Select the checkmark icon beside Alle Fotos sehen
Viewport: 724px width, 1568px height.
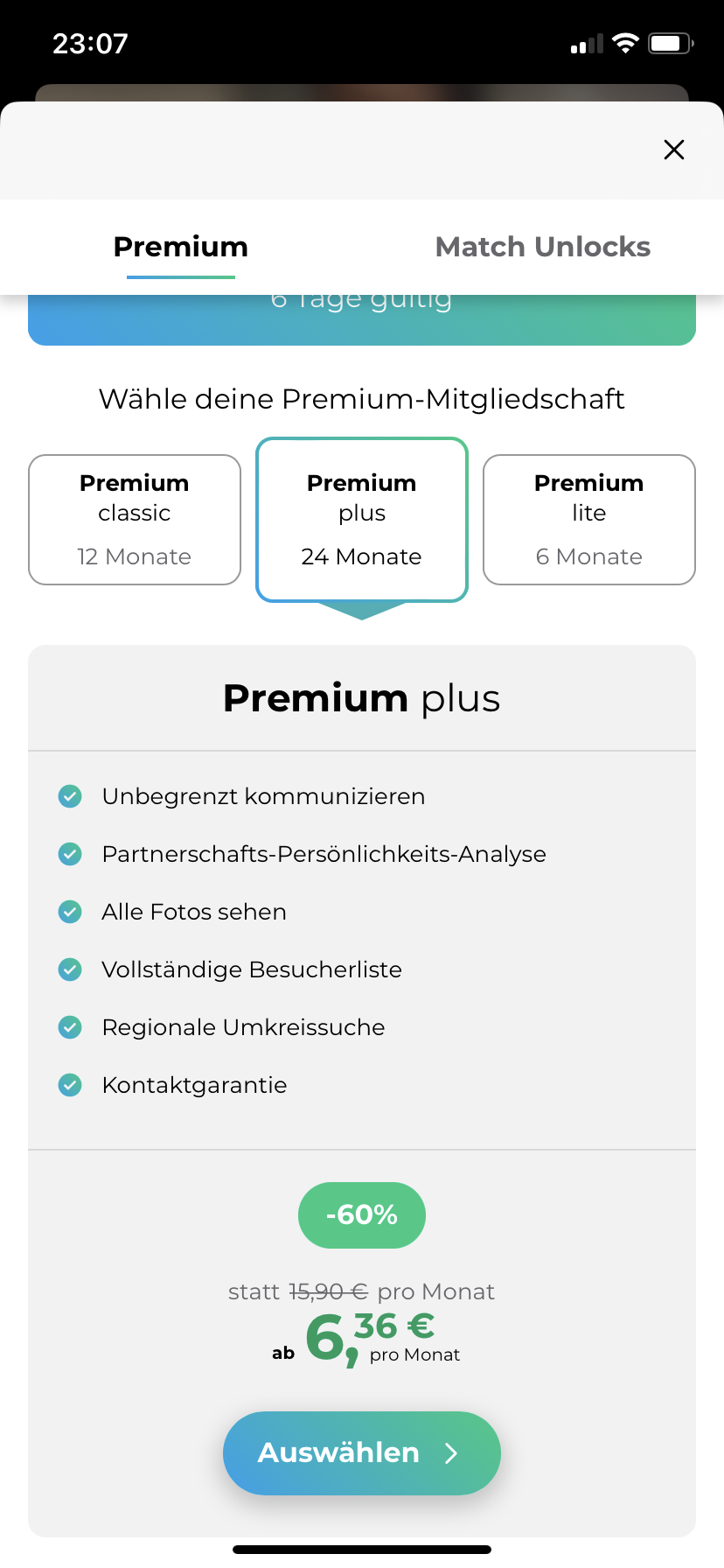[x=69, y=912]
